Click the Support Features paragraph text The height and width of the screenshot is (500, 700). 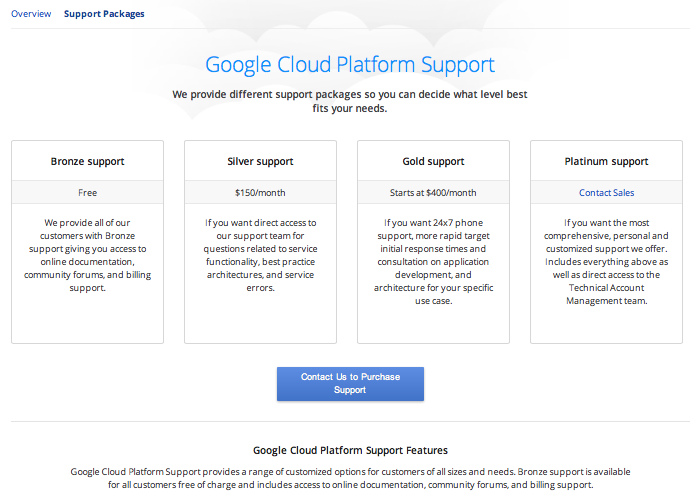coord(350,478)
